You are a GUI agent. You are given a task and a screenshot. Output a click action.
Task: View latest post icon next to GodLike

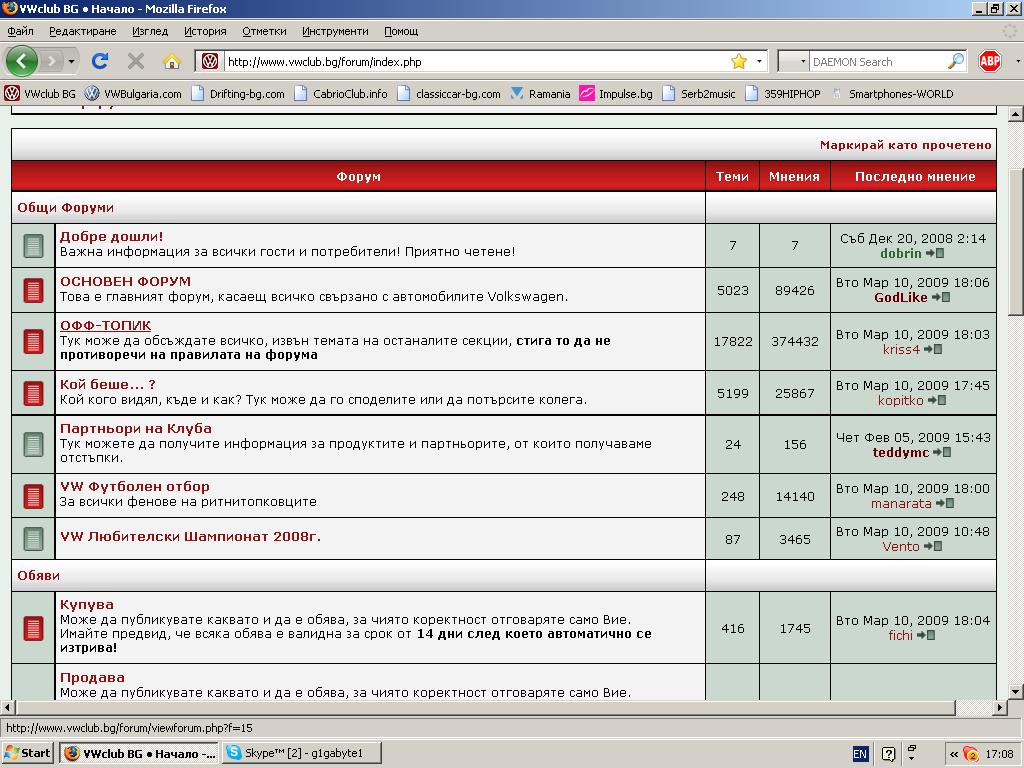[941, 297]
